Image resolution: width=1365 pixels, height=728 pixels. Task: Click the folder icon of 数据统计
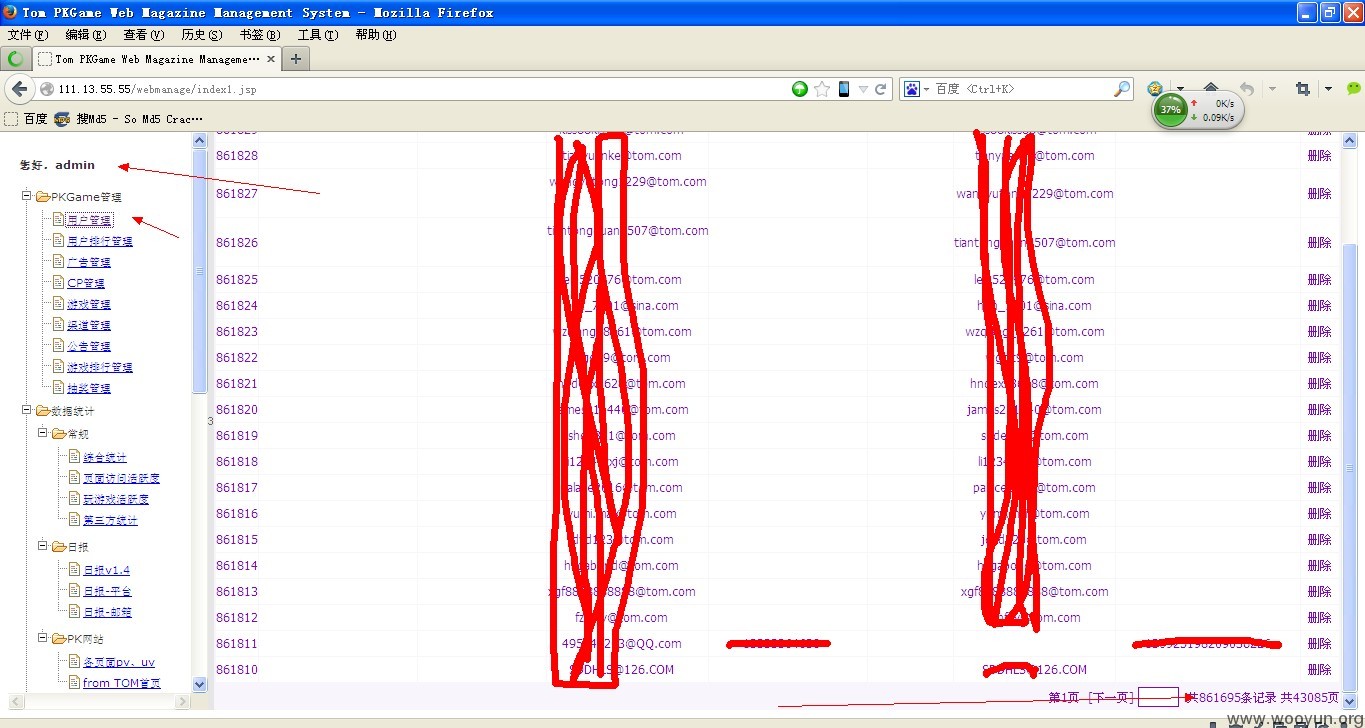tap(43, 411)
